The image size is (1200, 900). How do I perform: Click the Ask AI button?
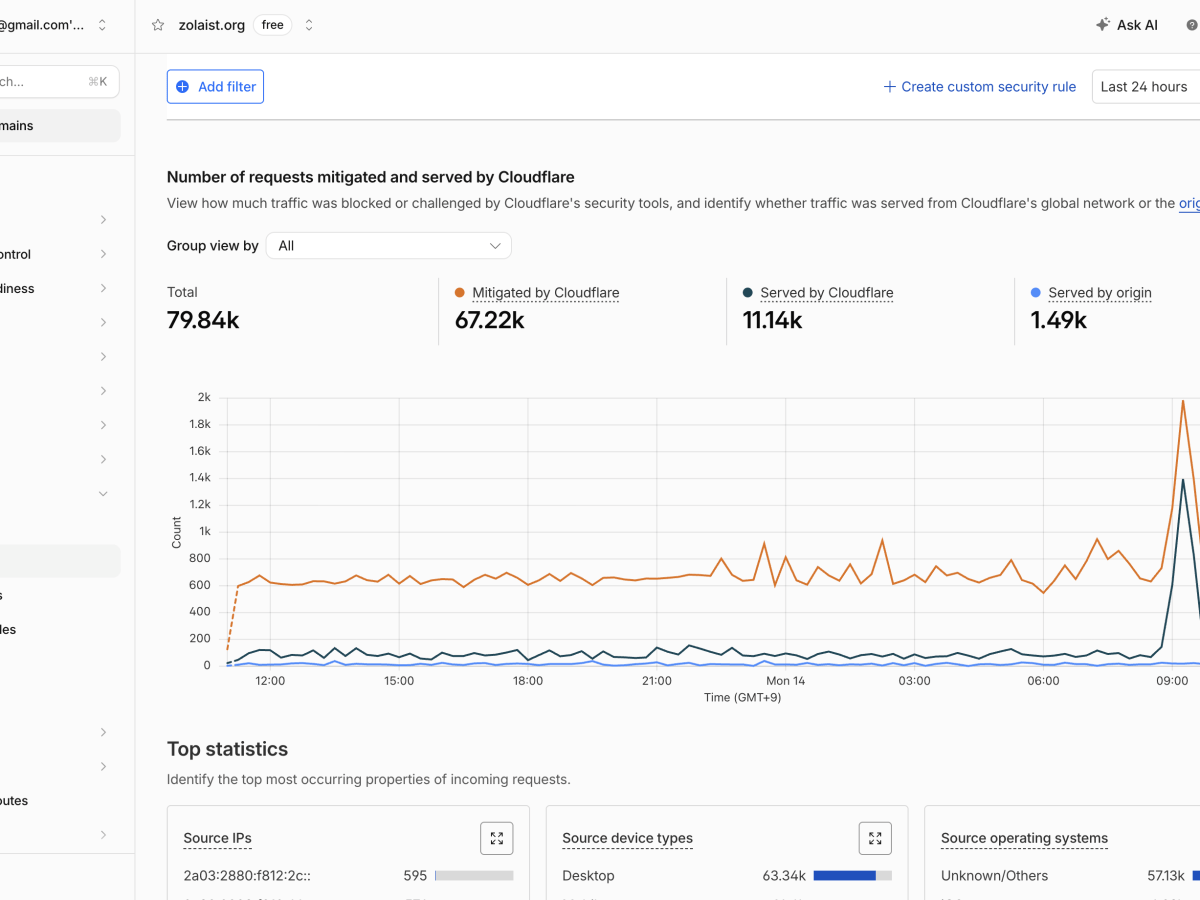[x=1126, y=25]
